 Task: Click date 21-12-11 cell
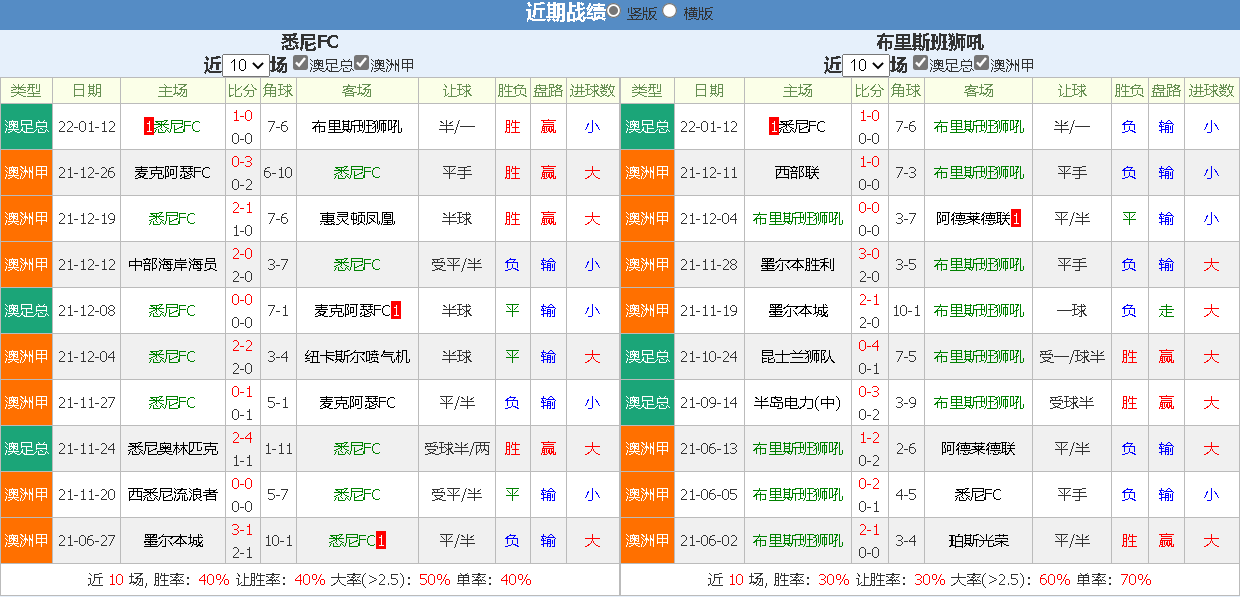(x=709, y=173)
